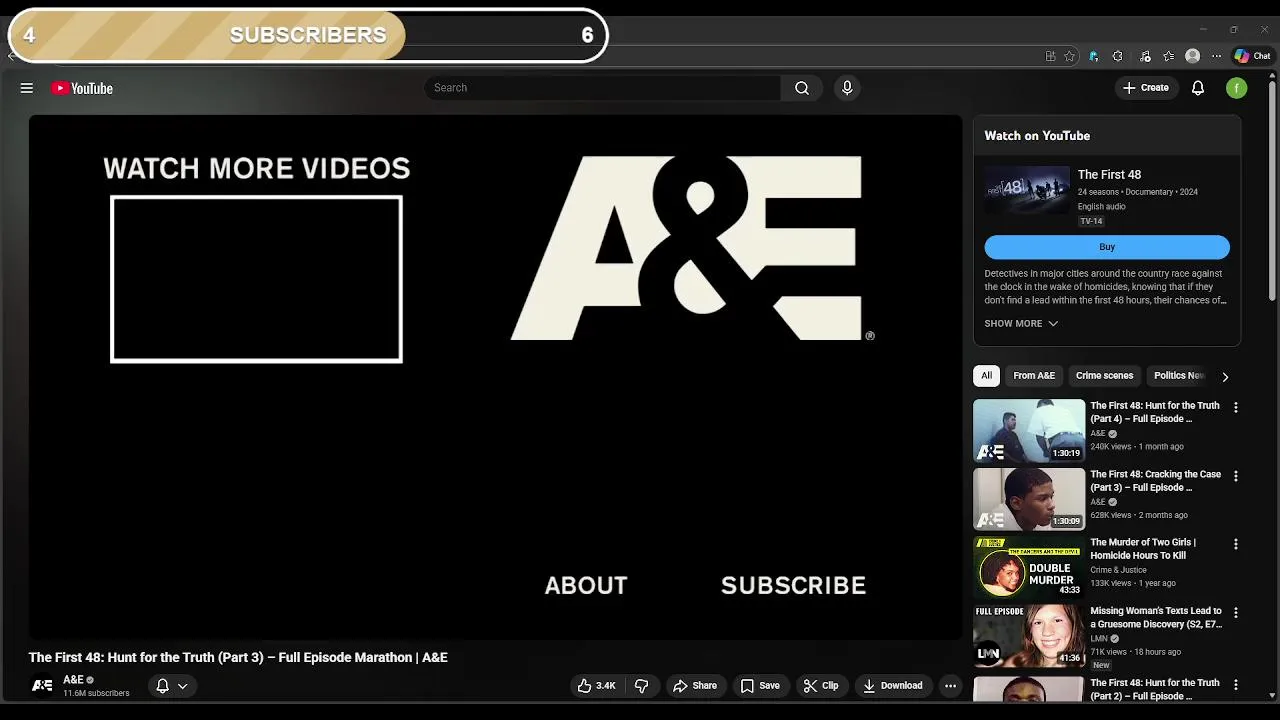
Task: Click the YouTube search input field
Action: [x=602, y=88]
